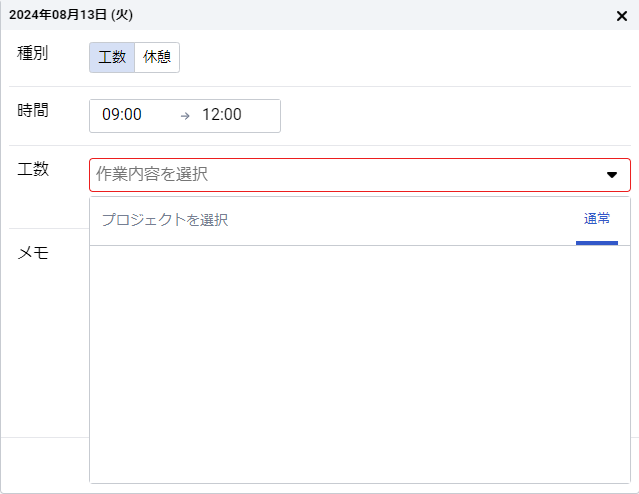Click the 2024年08月13日 (火) date header

[x=71, y=15]
